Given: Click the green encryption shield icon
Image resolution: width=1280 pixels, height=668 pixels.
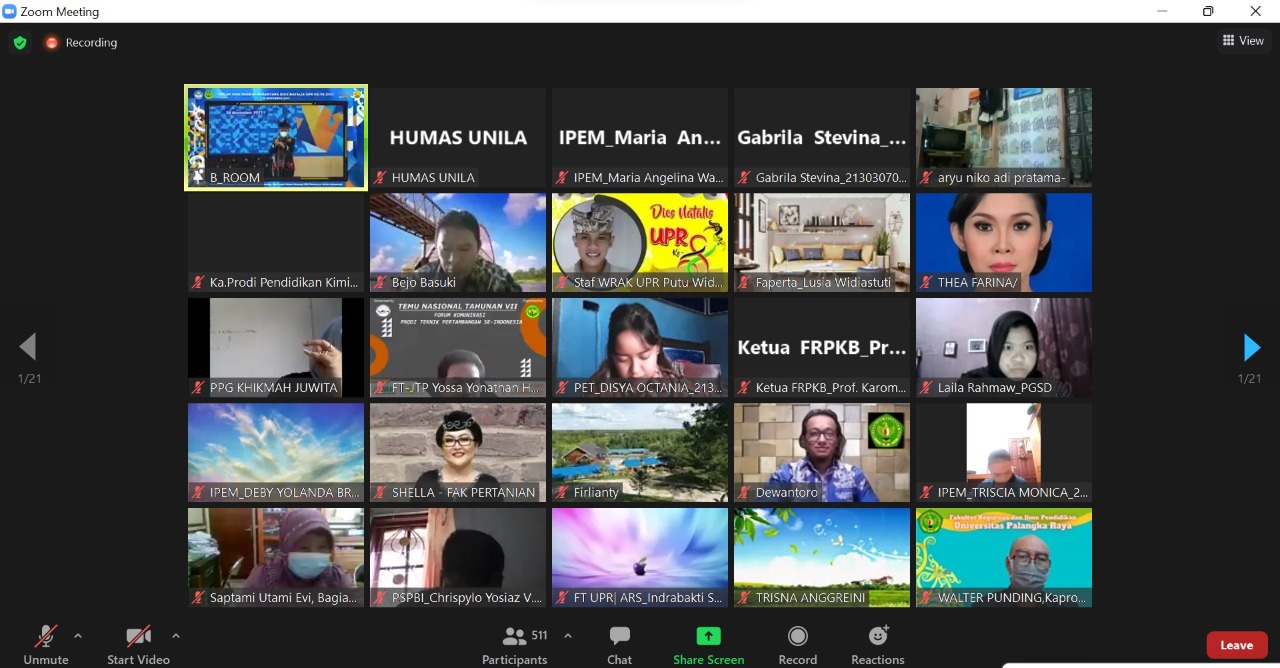Looking at the screenshot, I should 19,43.
